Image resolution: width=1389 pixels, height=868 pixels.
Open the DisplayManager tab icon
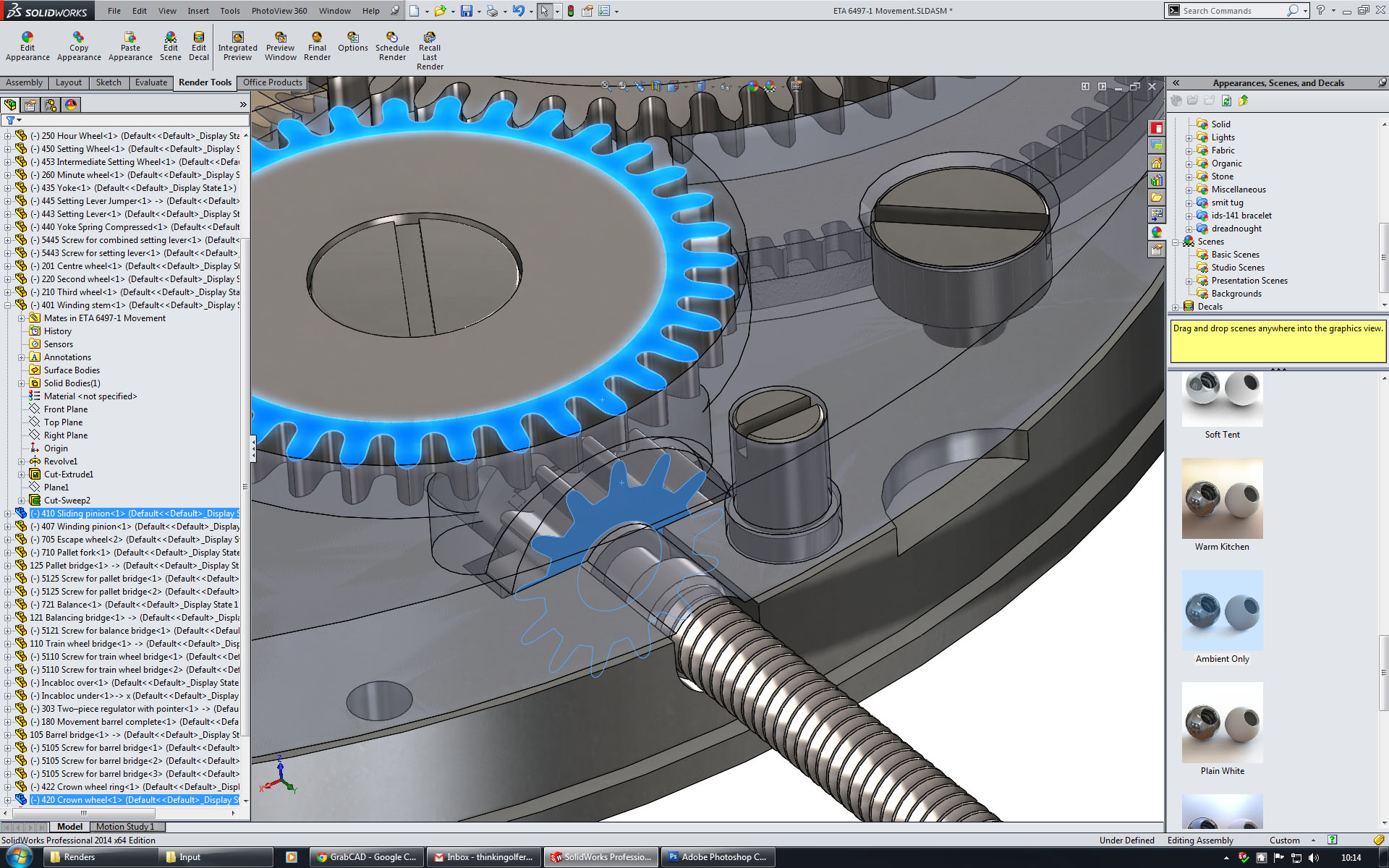pos(71,105)
